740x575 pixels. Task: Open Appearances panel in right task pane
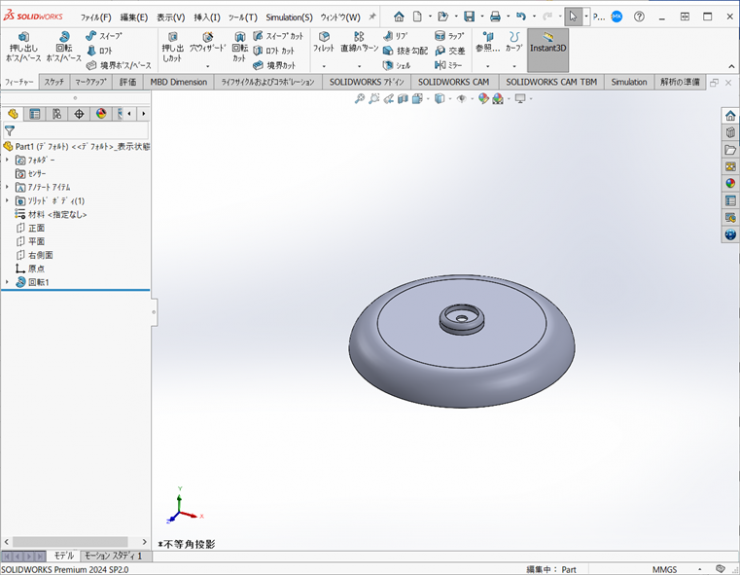pos(730,183)
